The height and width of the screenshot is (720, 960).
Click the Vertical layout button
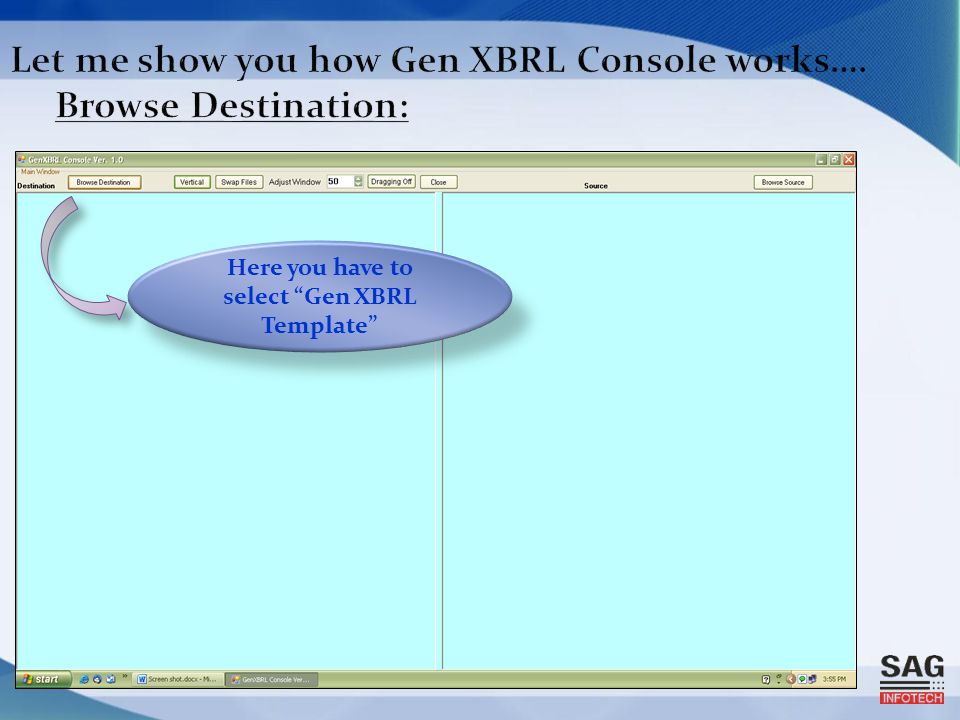(192, 182)
